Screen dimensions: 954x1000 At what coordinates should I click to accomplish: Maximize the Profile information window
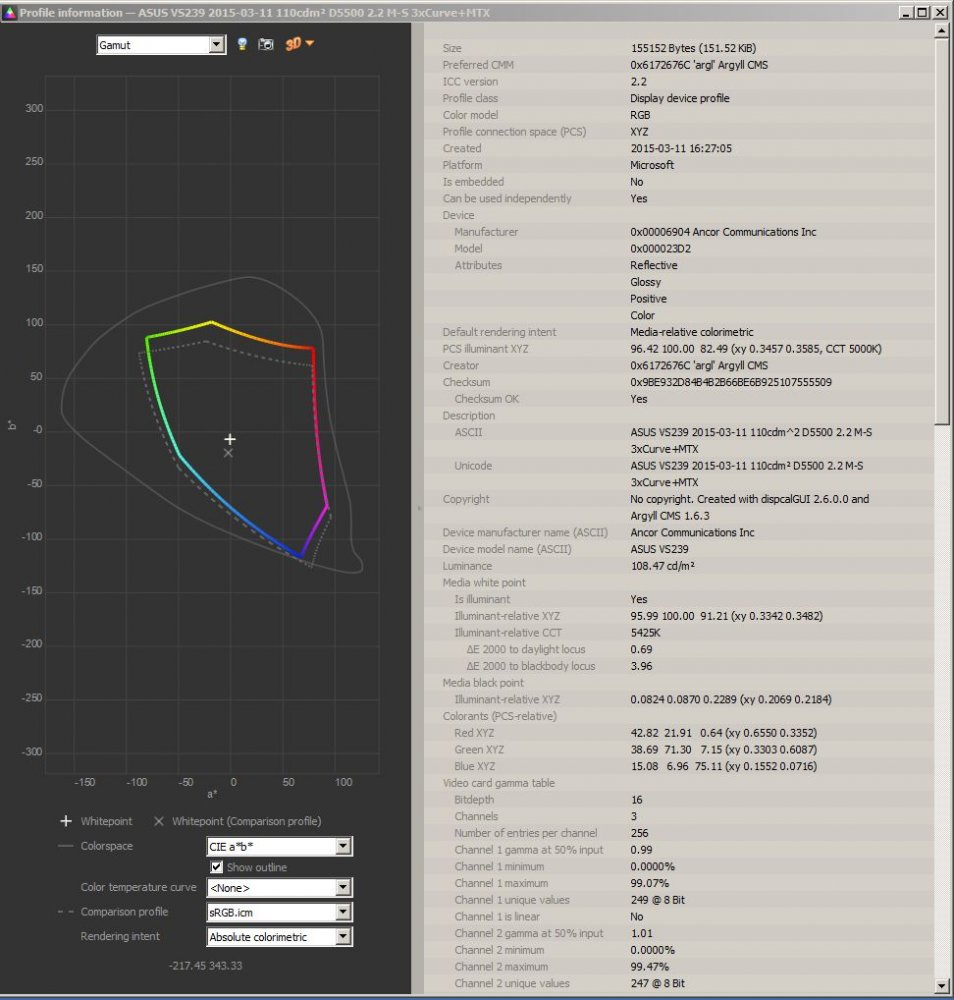923,12
